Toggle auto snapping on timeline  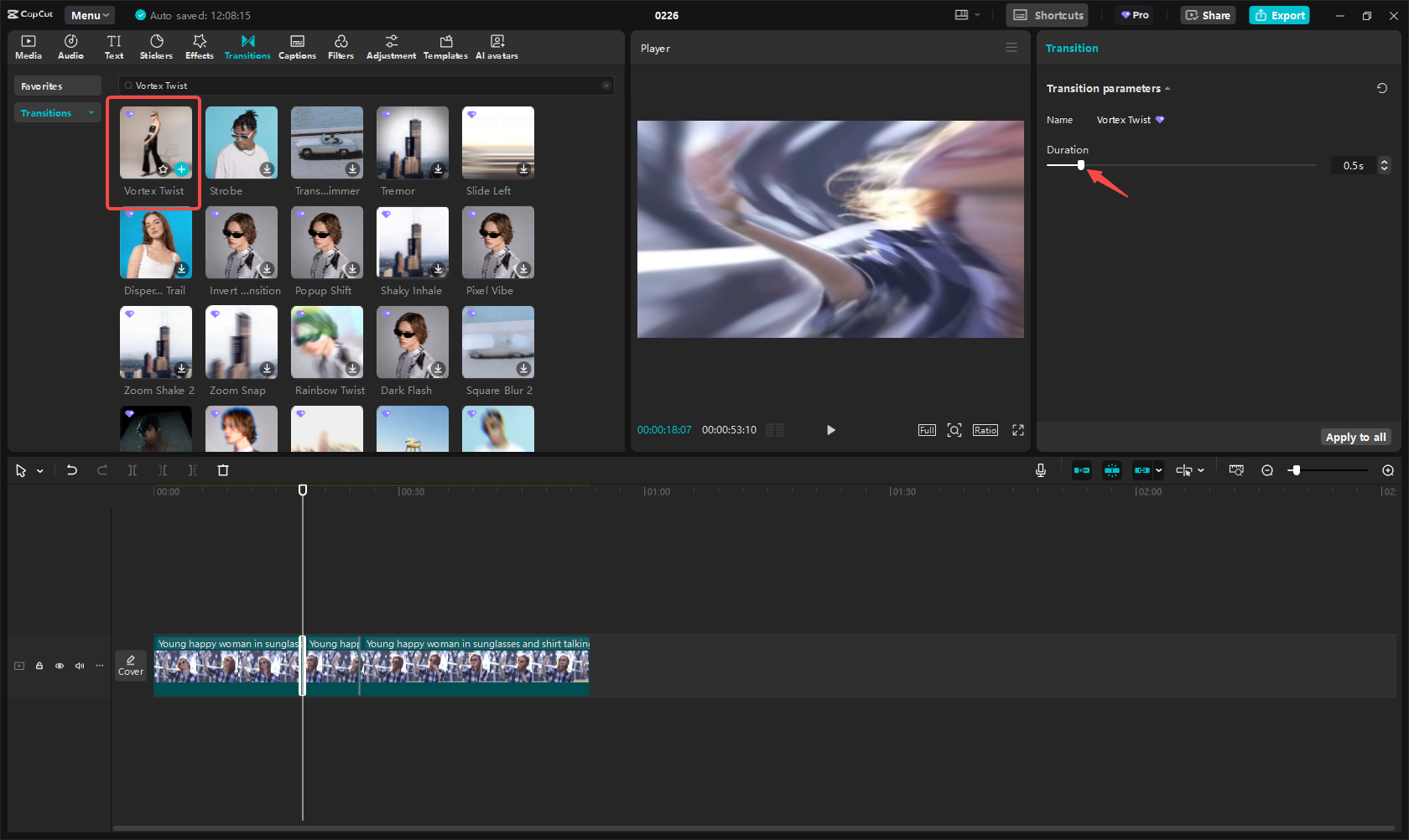(x=1111, y=470)
